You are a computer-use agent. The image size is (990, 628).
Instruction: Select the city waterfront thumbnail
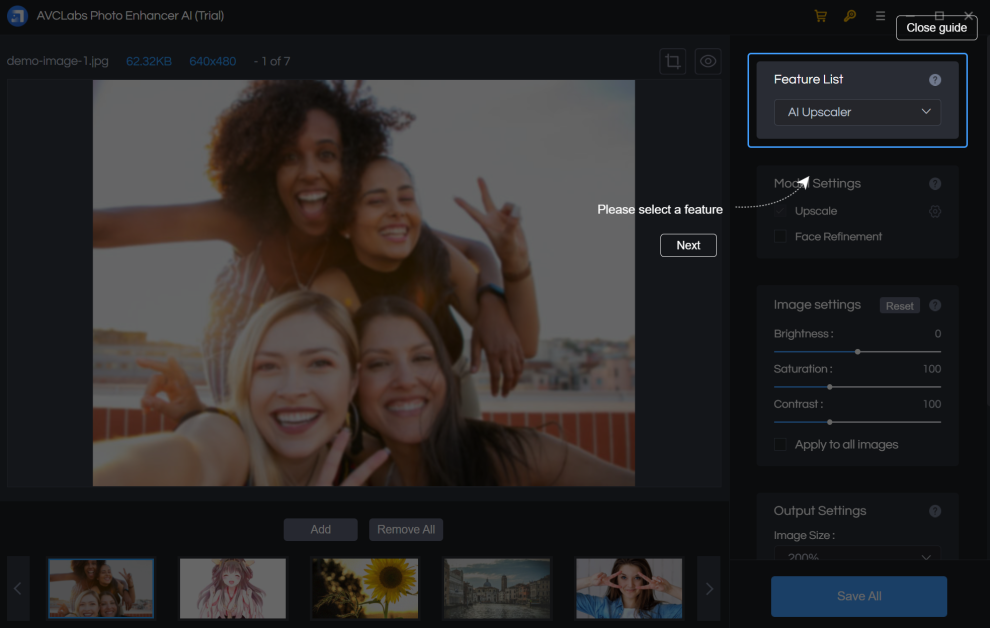tap(497, 589)
